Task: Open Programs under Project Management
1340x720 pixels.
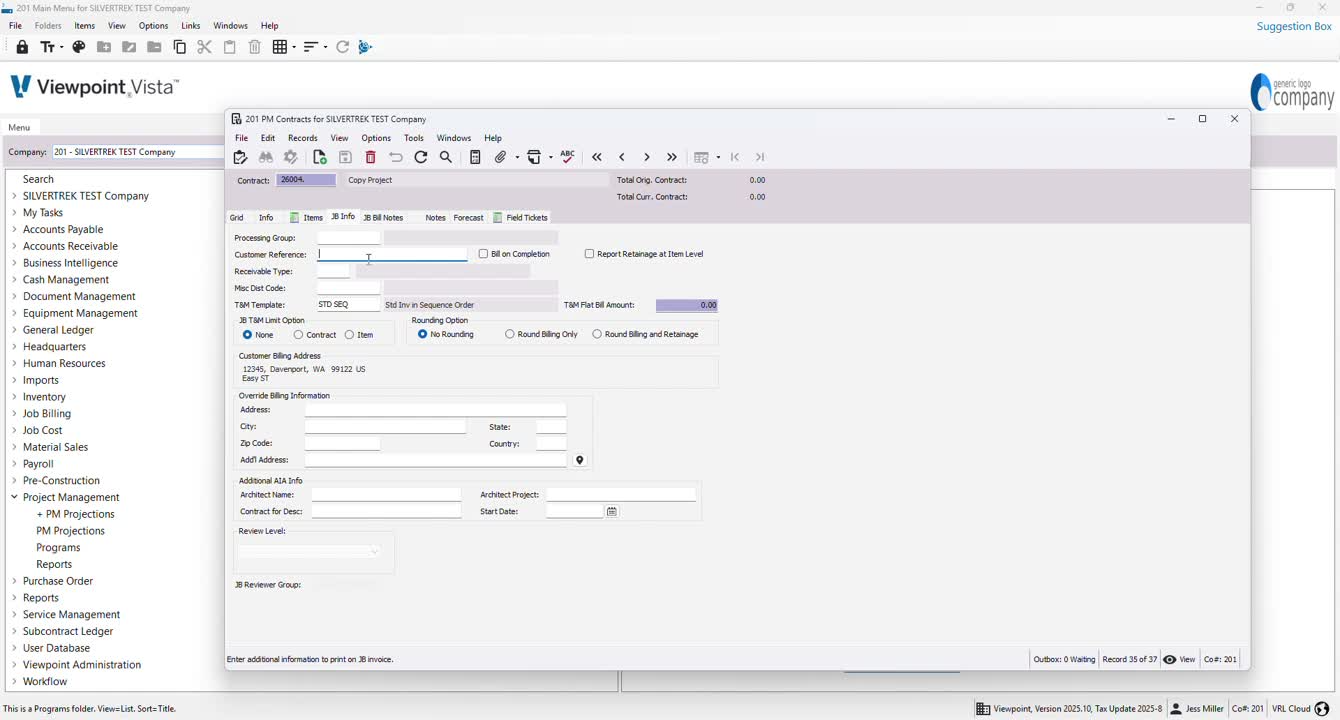Action: 58,548
